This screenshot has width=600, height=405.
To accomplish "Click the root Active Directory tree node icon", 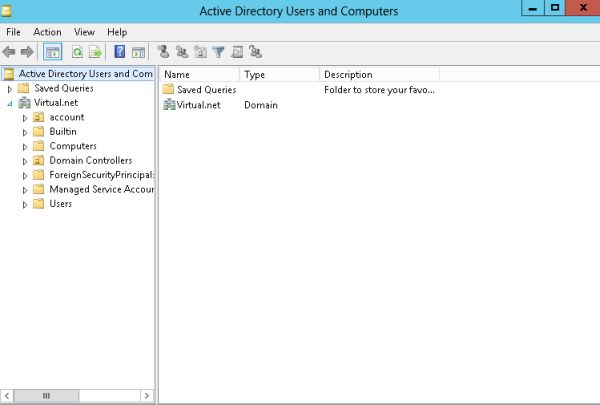I will click(x=9, y=73).
